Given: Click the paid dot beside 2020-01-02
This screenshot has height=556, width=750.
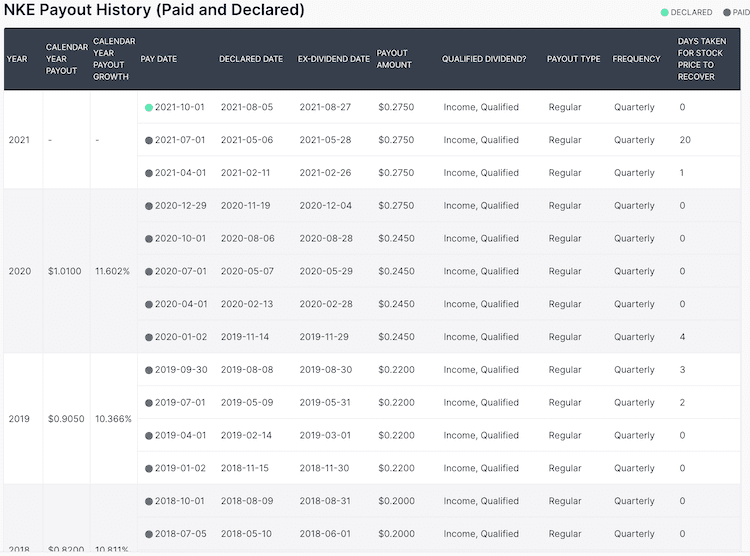Looking at the screenshot, I should 149,337.
